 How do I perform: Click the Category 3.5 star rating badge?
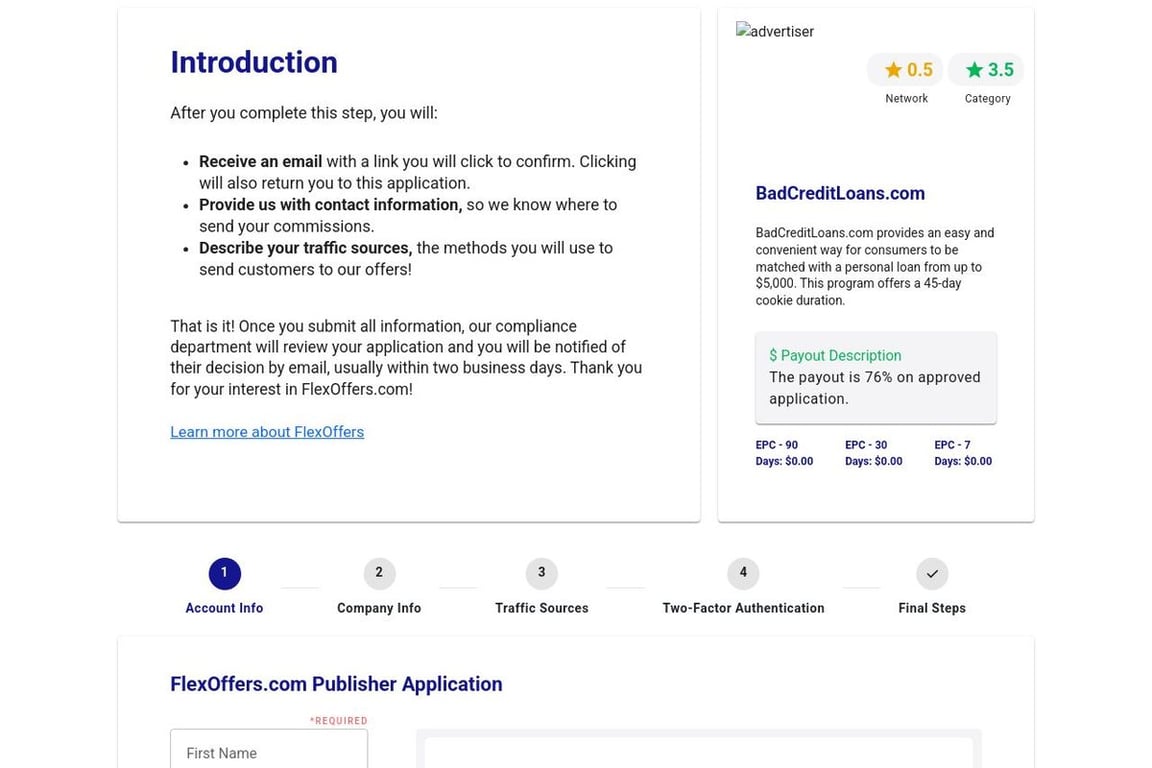986,70
